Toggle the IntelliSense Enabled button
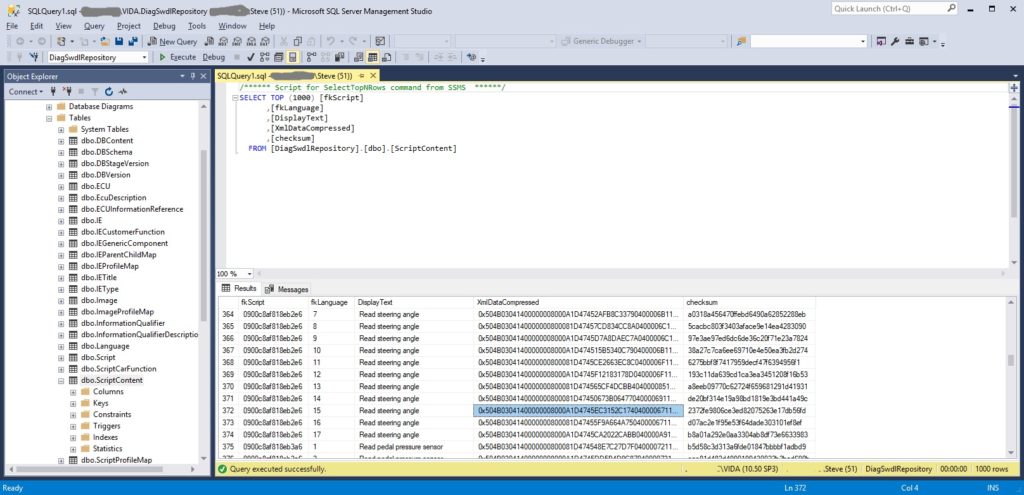1024x495 pixels. point(293,57)
